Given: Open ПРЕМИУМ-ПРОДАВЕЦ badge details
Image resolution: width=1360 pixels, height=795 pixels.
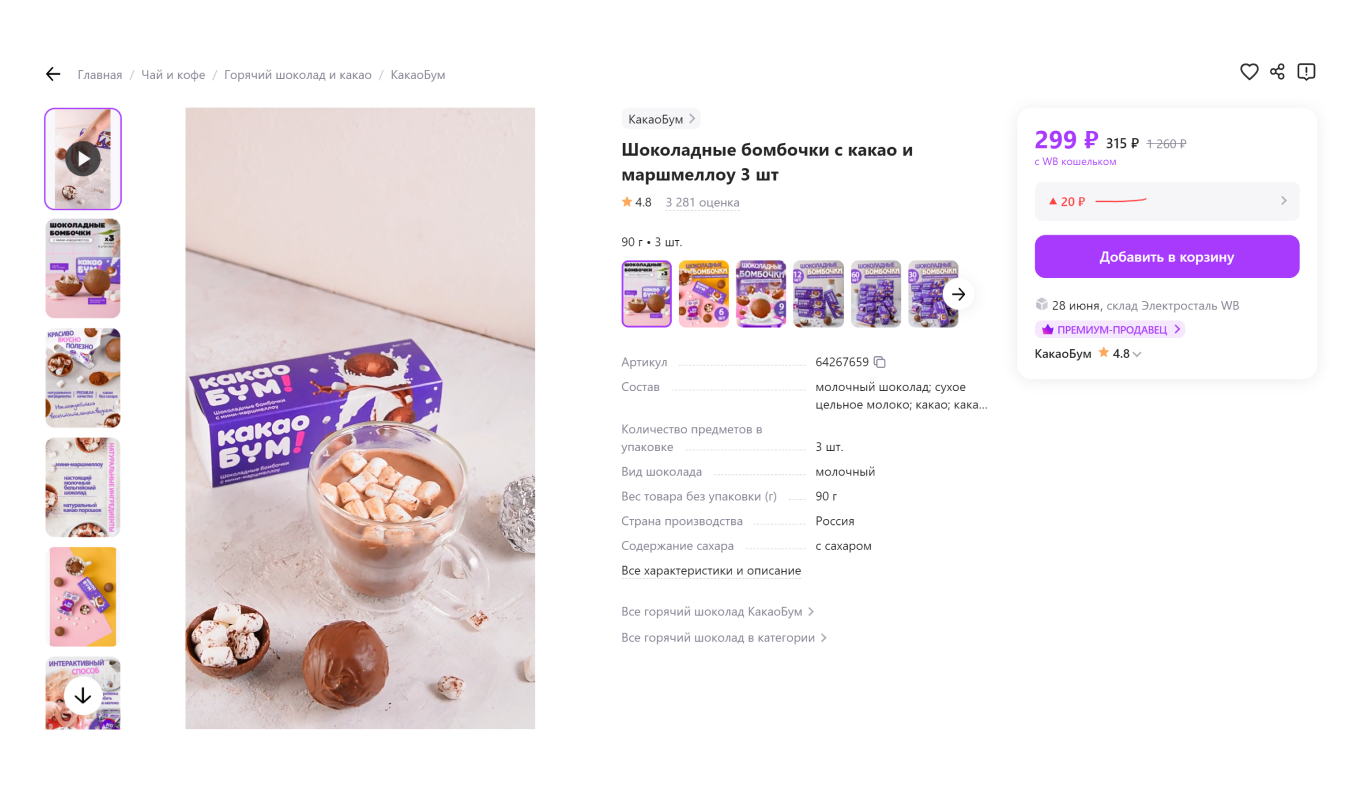Looking at the screenshot, I should click(x=1112, y=329).
